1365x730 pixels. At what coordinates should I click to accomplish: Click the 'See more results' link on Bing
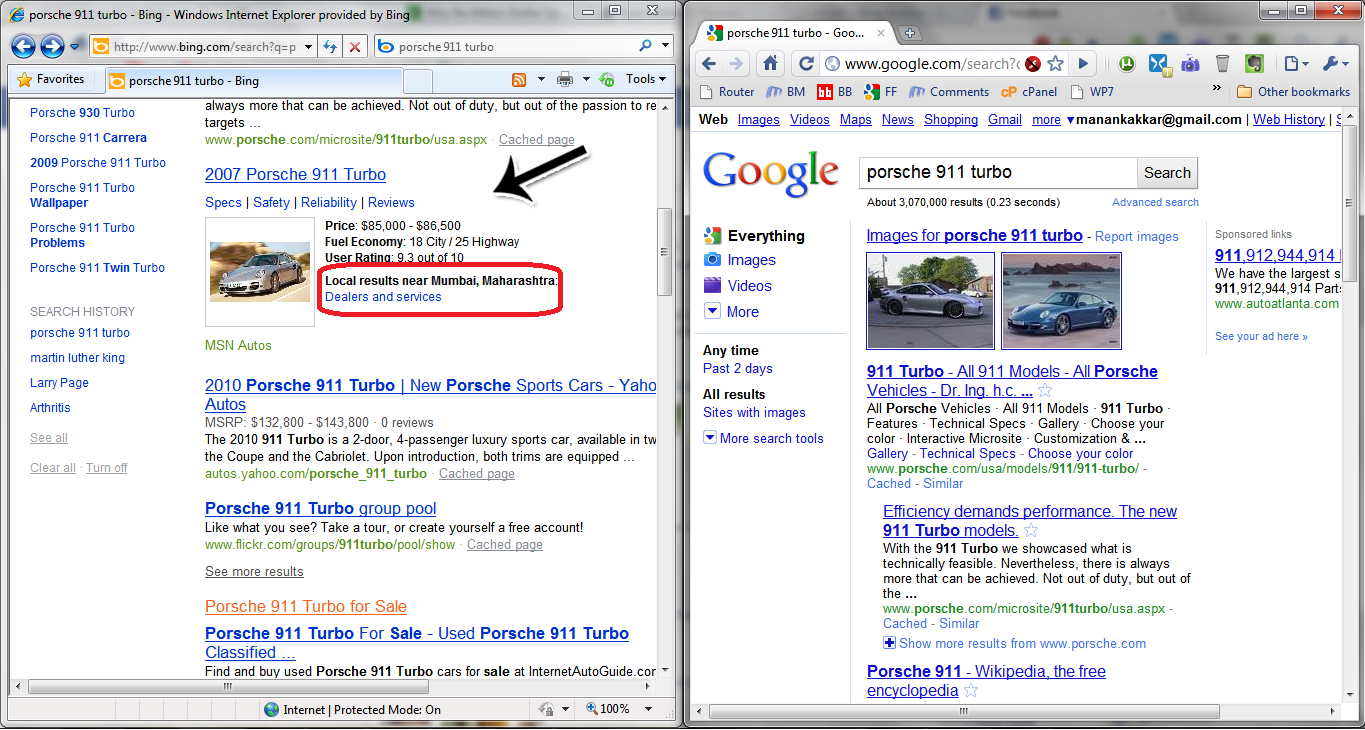point(254,572)
